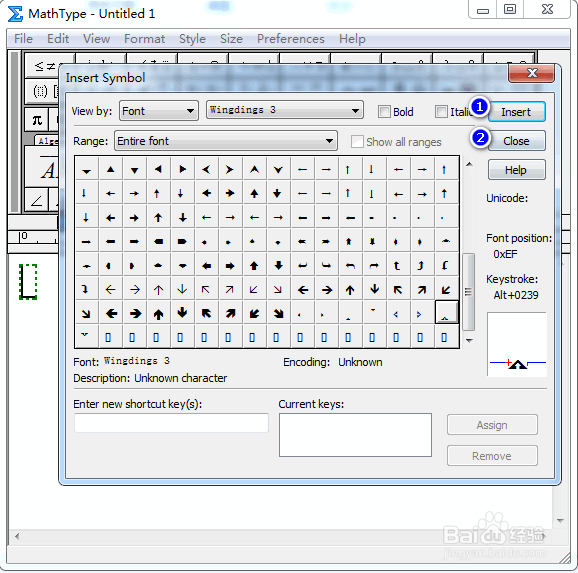The width and height of the screenshot is (578, 573).
Task: Click the Current keys list box
Action: click(x=355, y=435)
